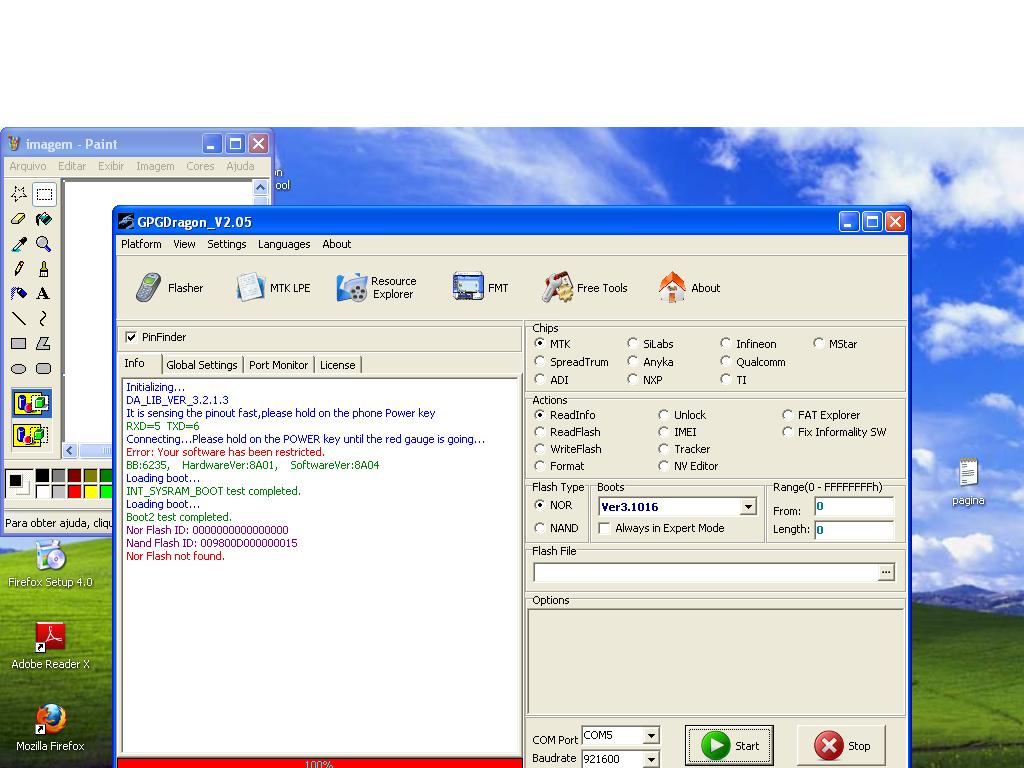Select the color picker eyedropper in Paint
This screenshot has height=768, width=1024.
click(x=19, y=244)
